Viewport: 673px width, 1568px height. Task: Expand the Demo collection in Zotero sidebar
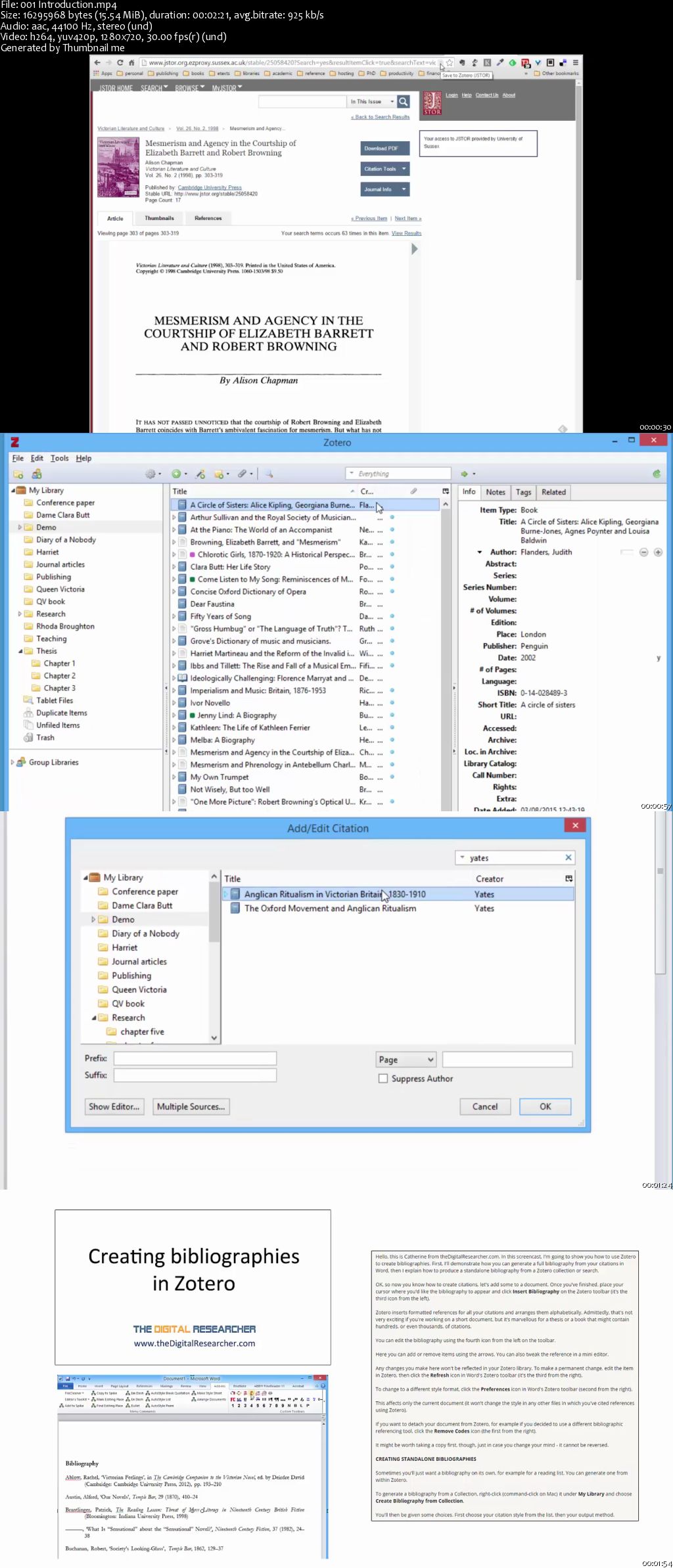[x=20, y=527]
